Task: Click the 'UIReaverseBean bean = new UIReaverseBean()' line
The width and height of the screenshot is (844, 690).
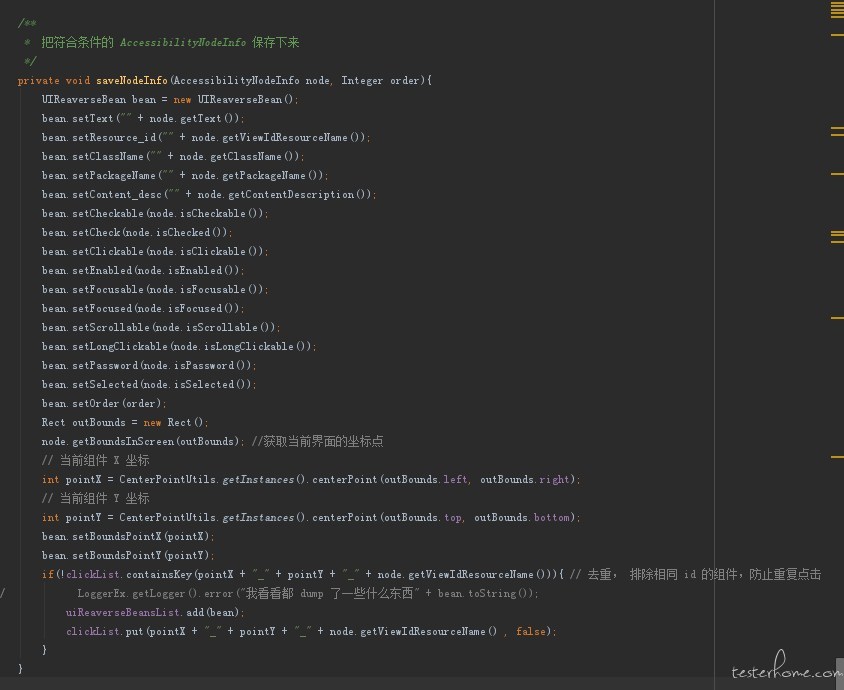Action: pyautogui.click(x=170, y=100)
